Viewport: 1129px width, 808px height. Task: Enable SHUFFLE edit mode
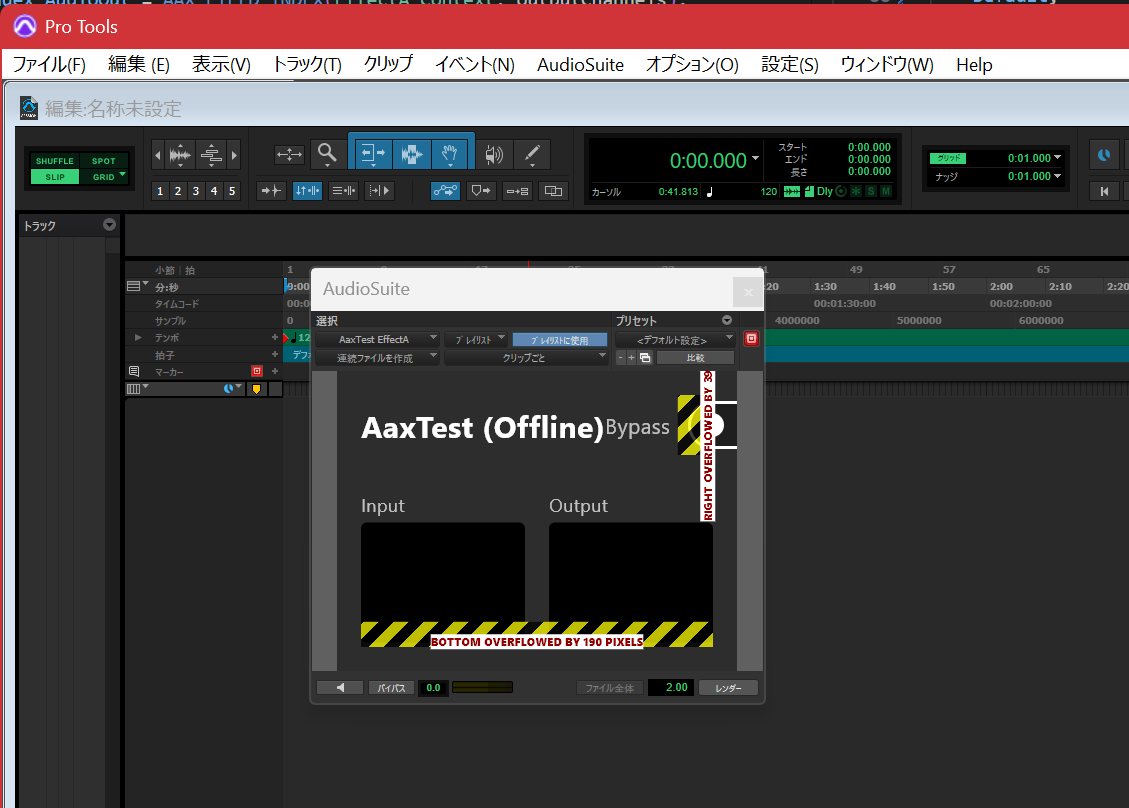(x=55, y=161)
